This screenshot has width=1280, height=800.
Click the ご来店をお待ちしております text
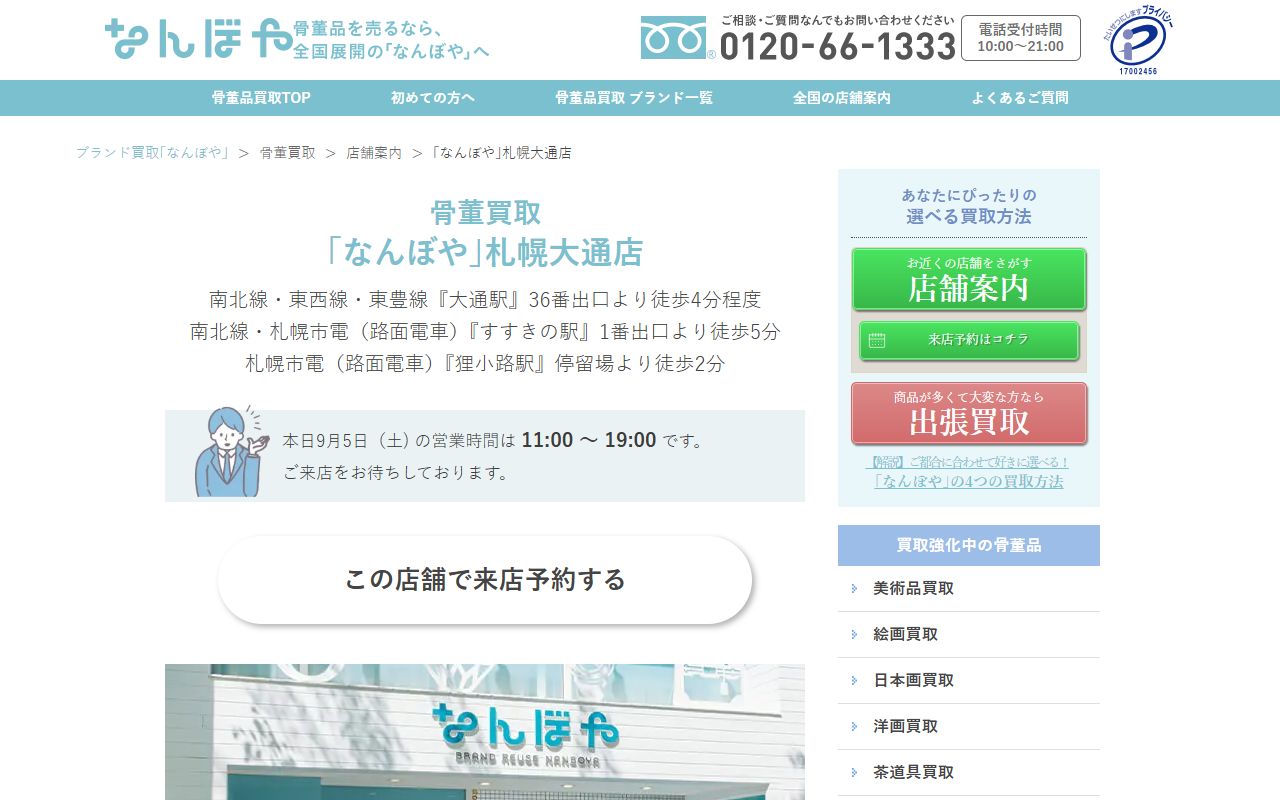(396, 472)
